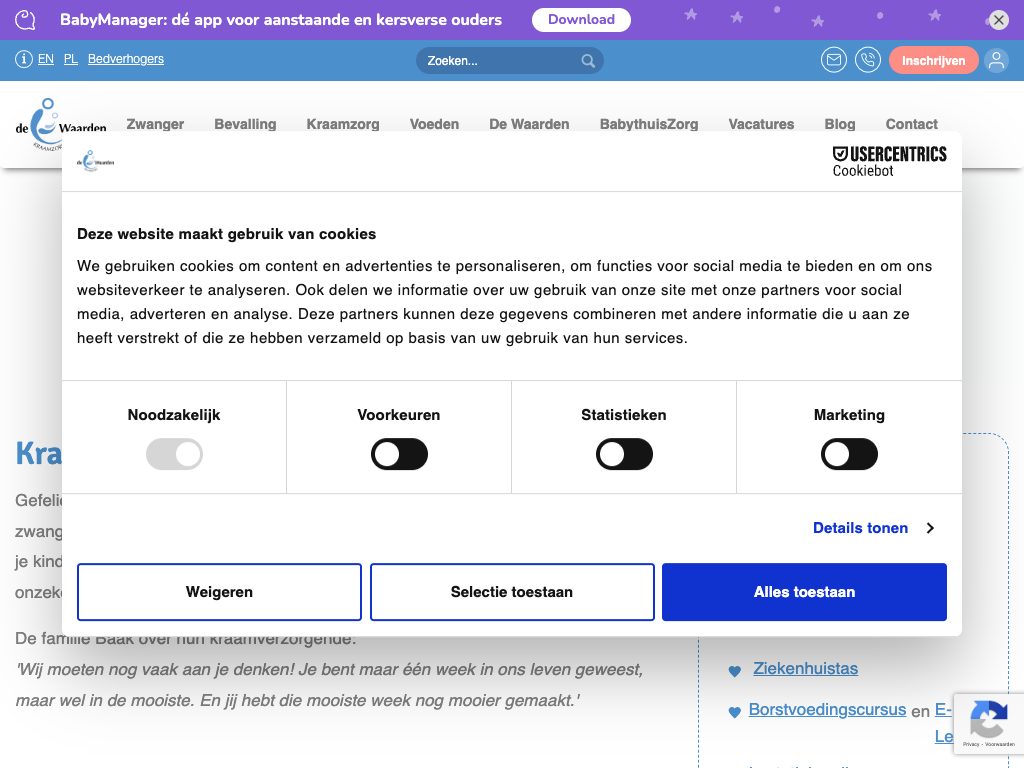Image resolution: width=1024 pixels, height=768 pixels.
Task: Click the Usercentrics Cookiebot logo
Action: pyautogui.click(x=889, y=161)
